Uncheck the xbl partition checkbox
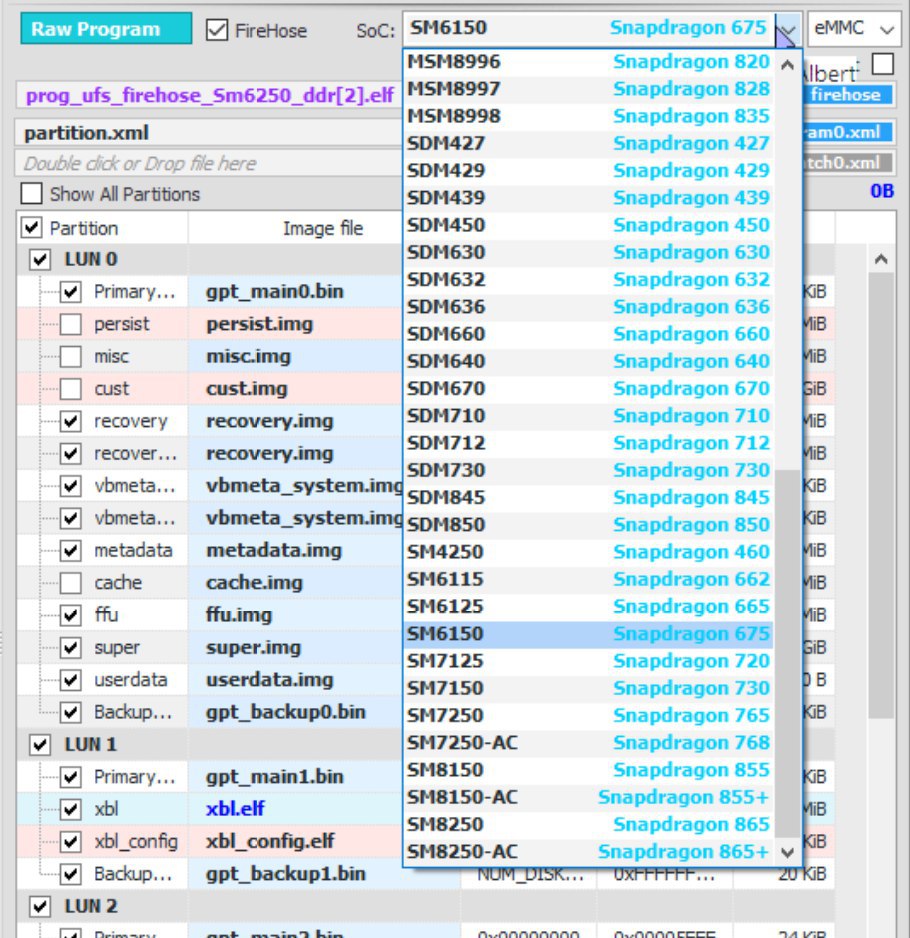 click(71, 809)
